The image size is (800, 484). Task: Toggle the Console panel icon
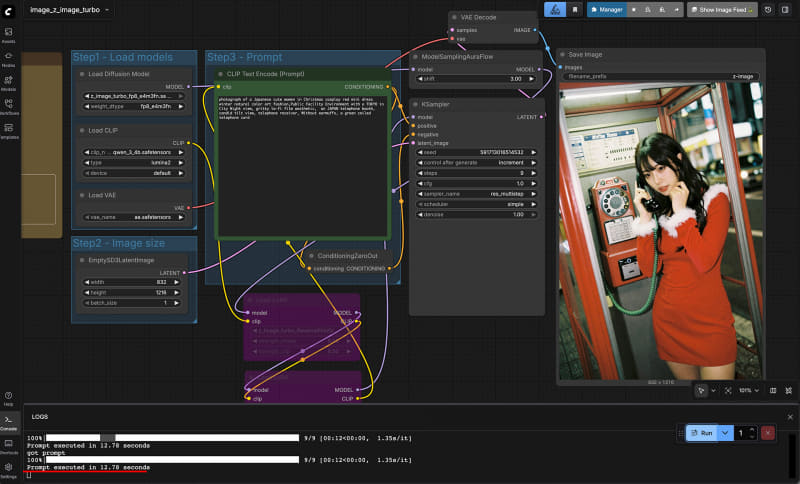coord(9,422)
